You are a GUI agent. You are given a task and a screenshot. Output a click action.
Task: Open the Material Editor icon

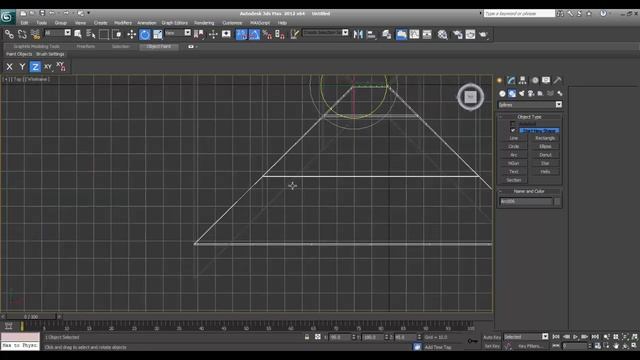click(442, 34)
